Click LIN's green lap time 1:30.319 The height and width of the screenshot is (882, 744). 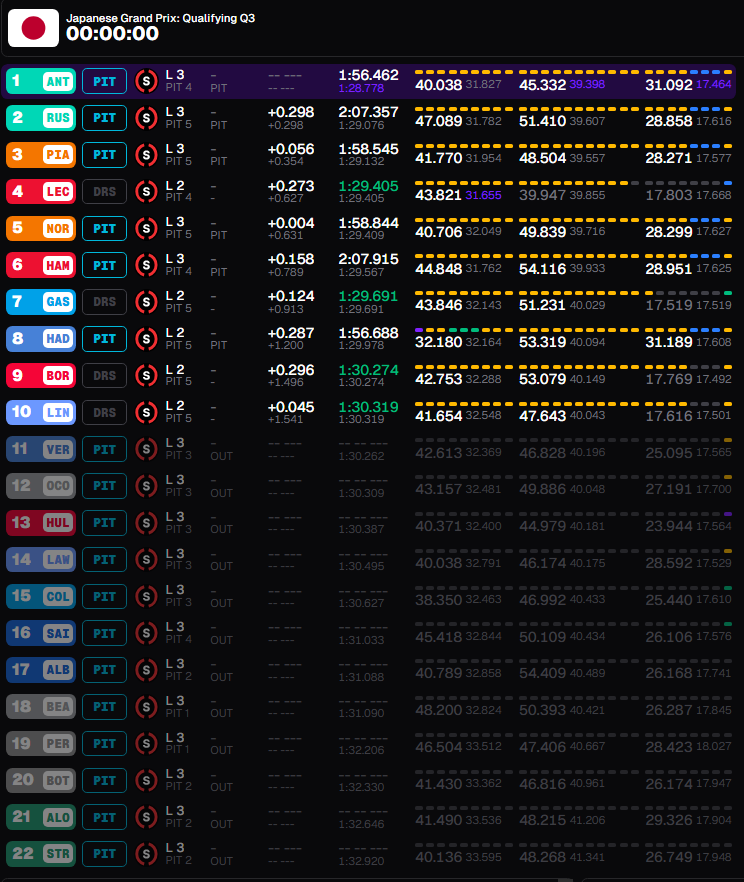(368, 407)
